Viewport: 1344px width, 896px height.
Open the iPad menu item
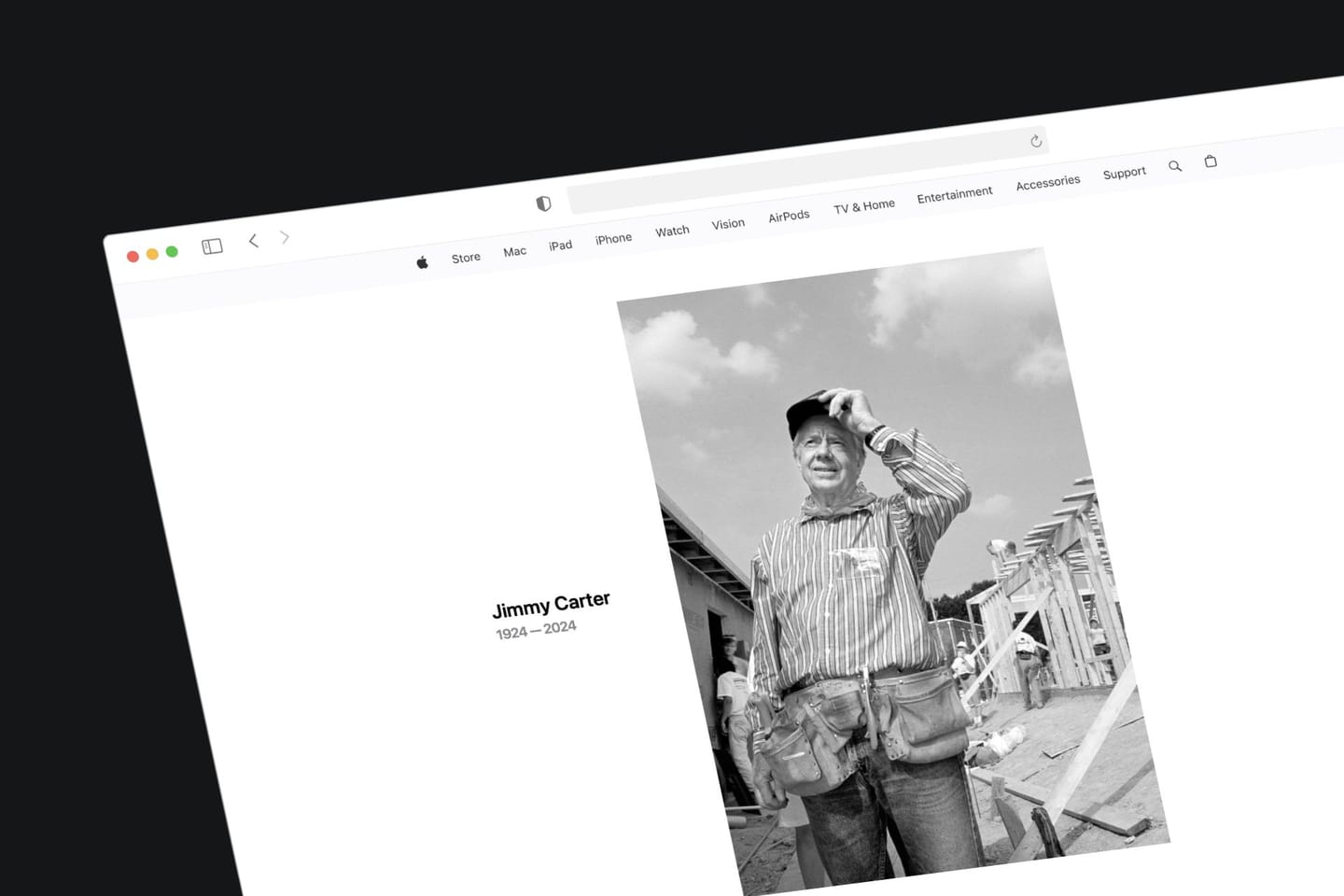tap(560, 245)
